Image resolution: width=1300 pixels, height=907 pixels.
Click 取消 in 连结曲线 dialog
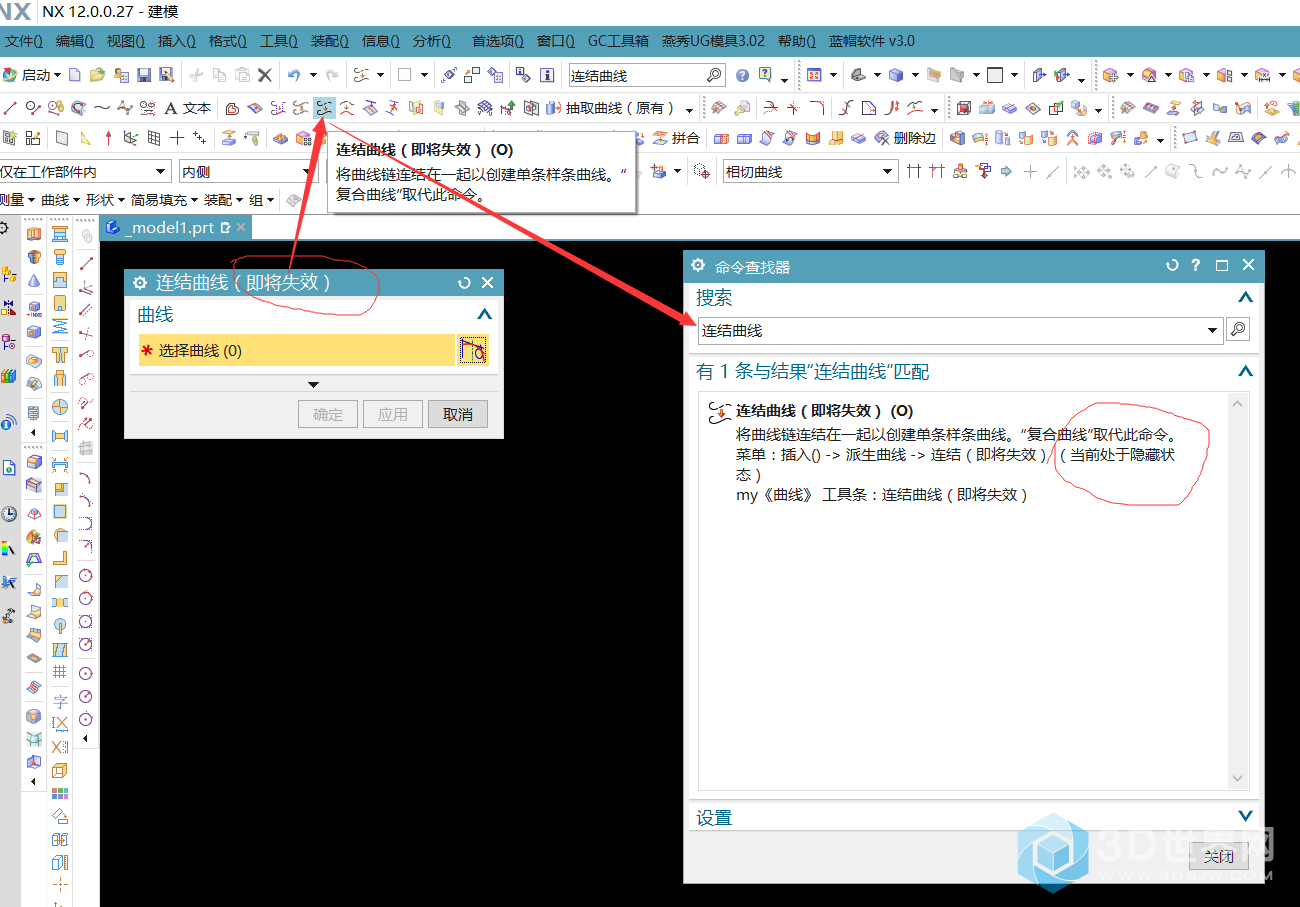click(x=458, y=414)
